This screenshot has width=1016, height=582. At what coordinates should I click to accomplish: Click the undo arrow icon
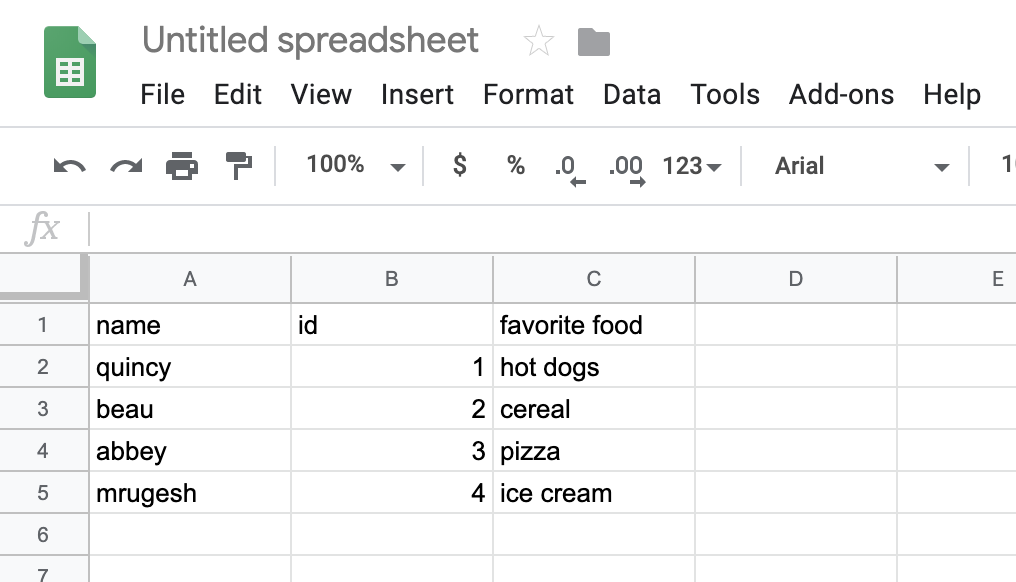tap(69, 166)
